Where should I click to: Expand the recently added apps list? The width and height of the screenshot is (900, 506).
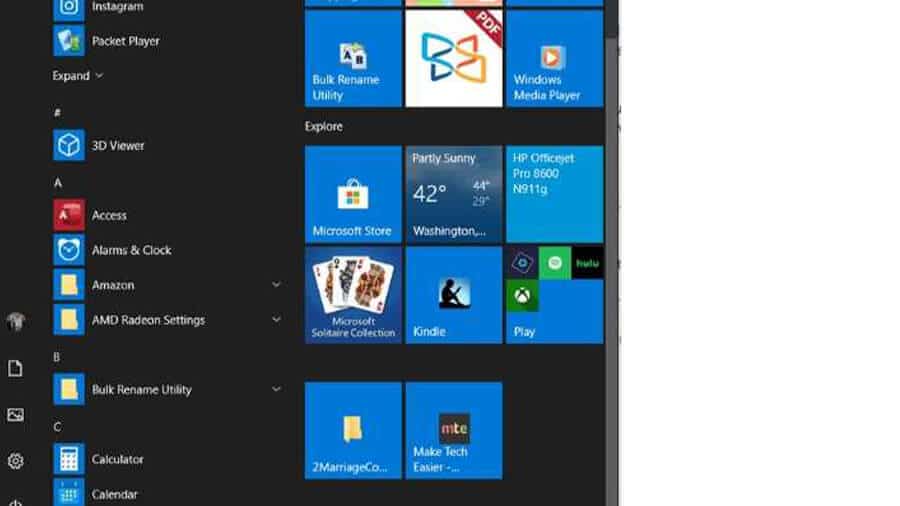[x=77, y=76]
